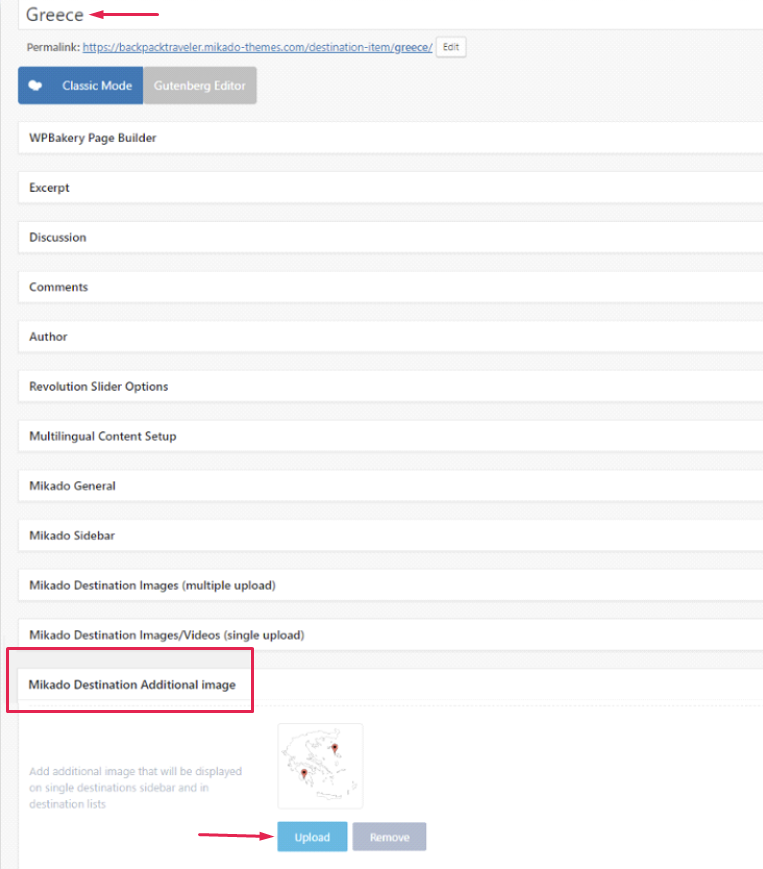Open Mikado Destination Images (multiple upload)
This screenshot has width=763, height=869.
pos(152,585)
